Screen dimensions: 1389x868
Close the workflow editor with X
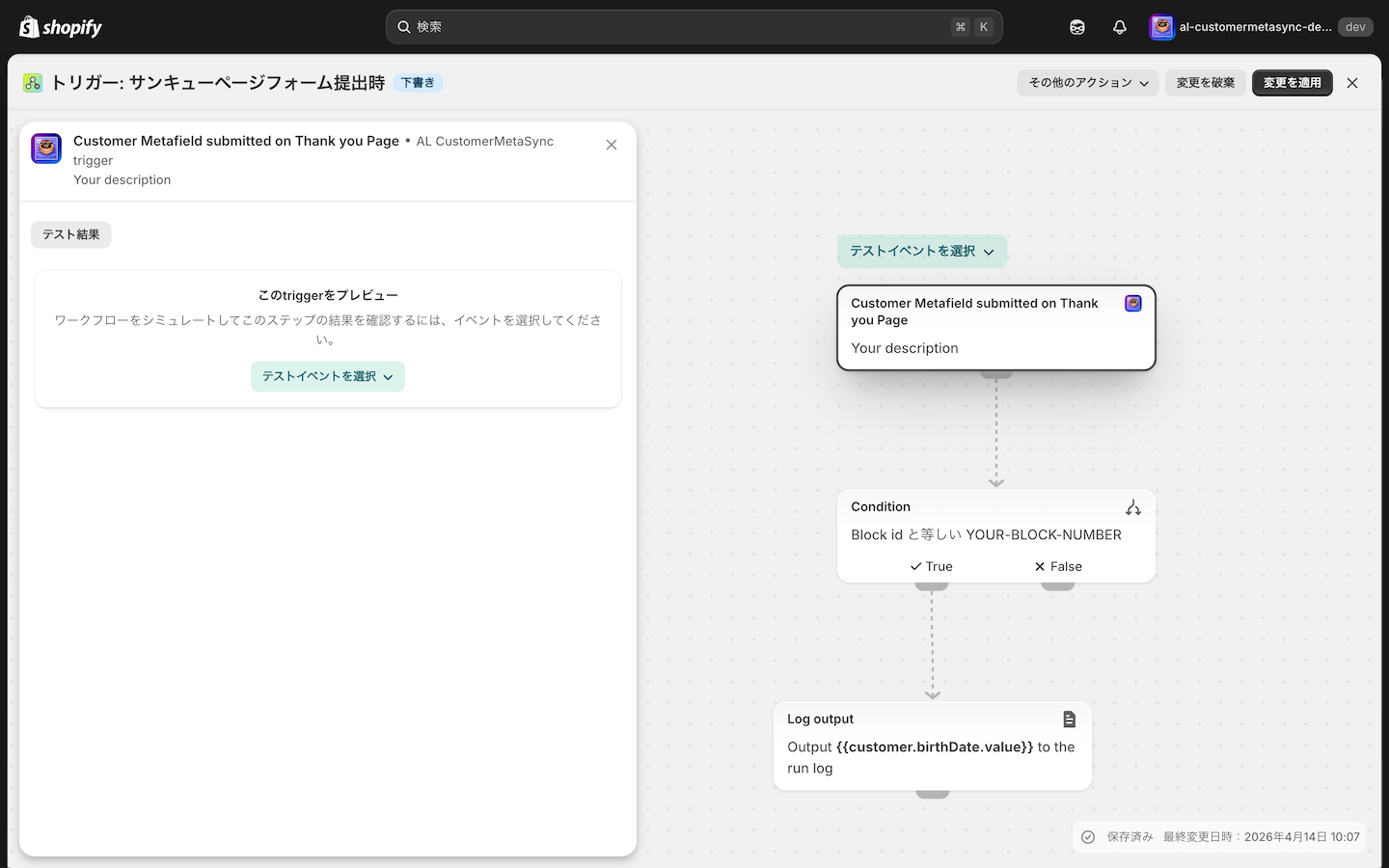coord(1352,83)
